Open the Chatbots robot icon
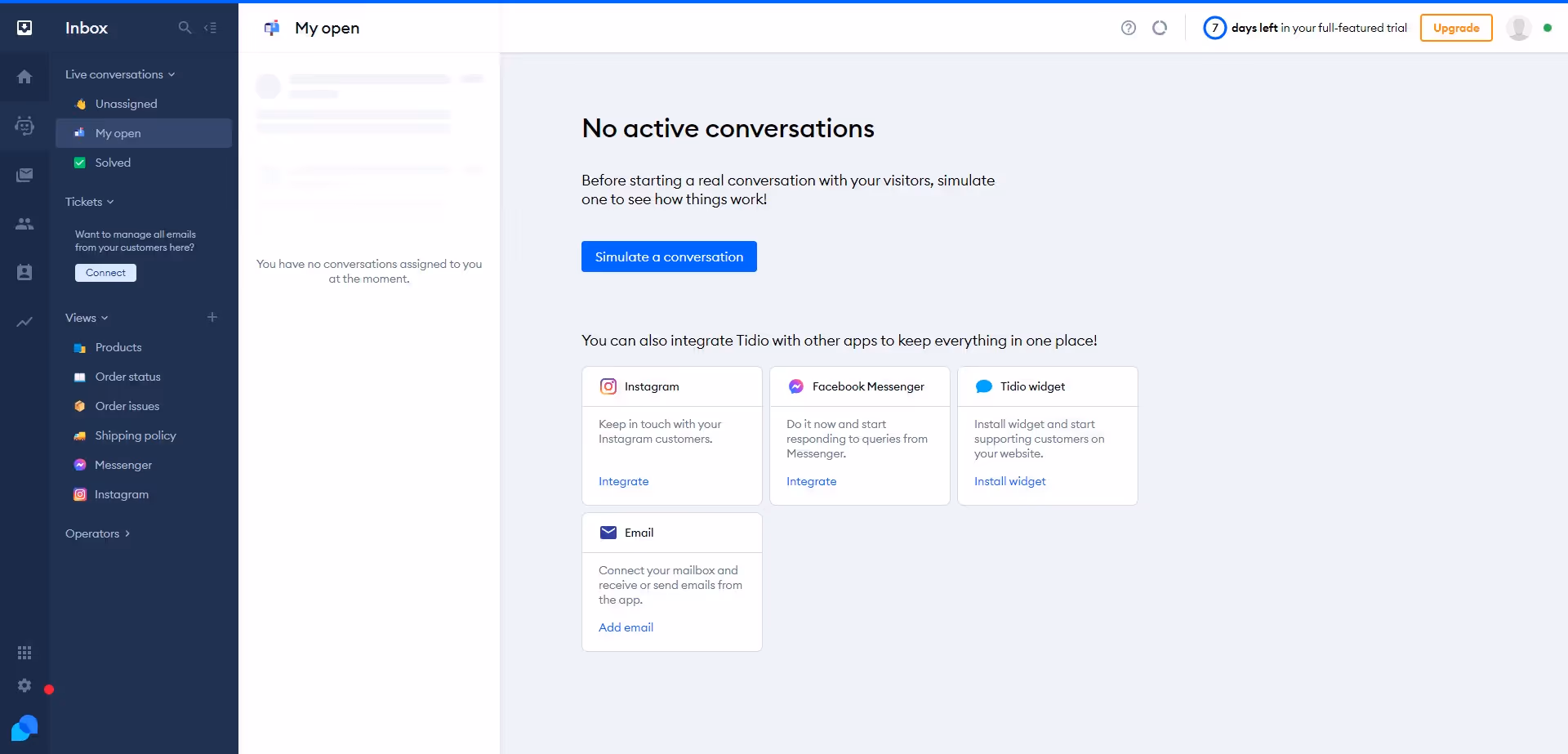This screenshot has height=754, width=1568. point(24,126)
